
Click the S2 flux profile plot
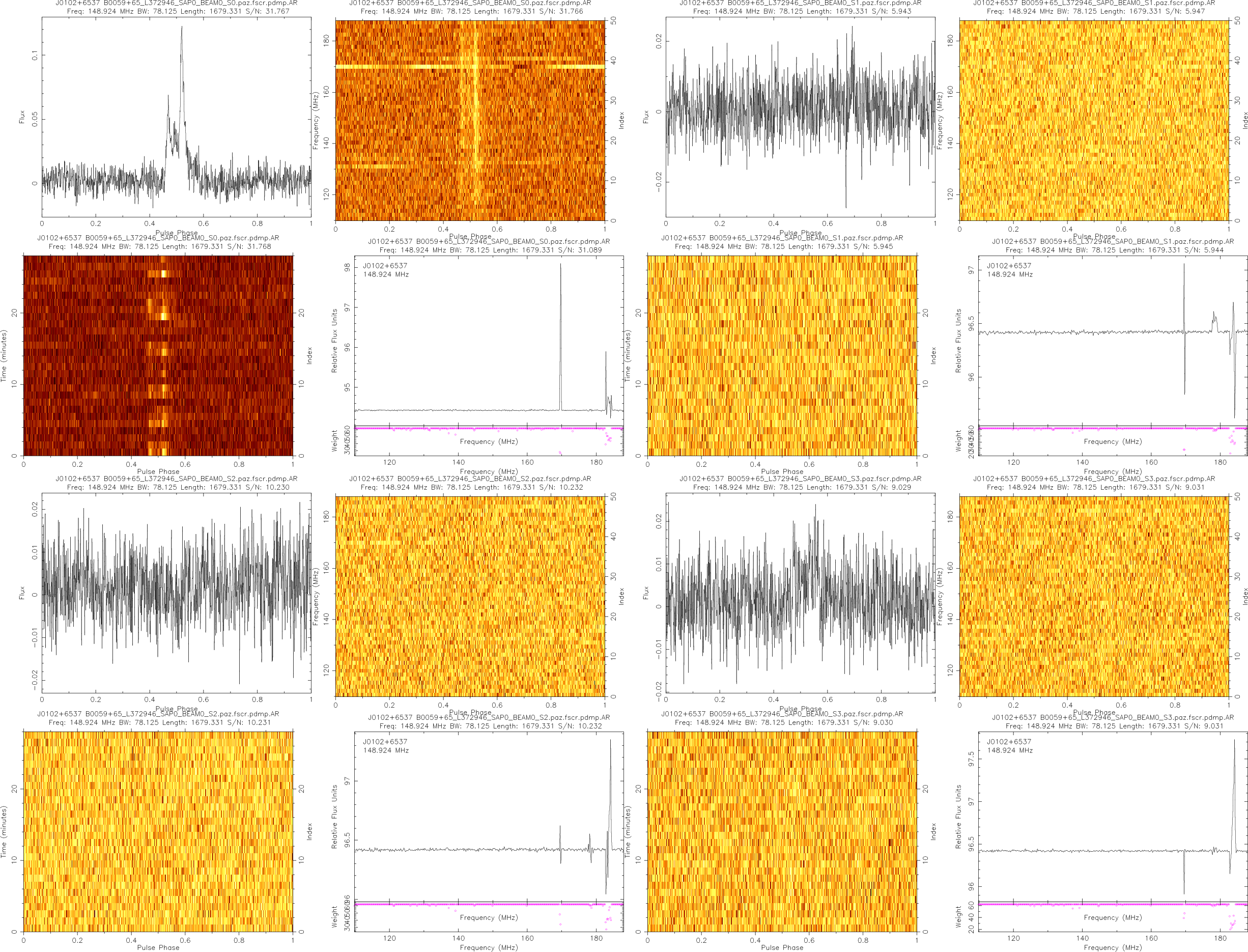tap(176, 592)
